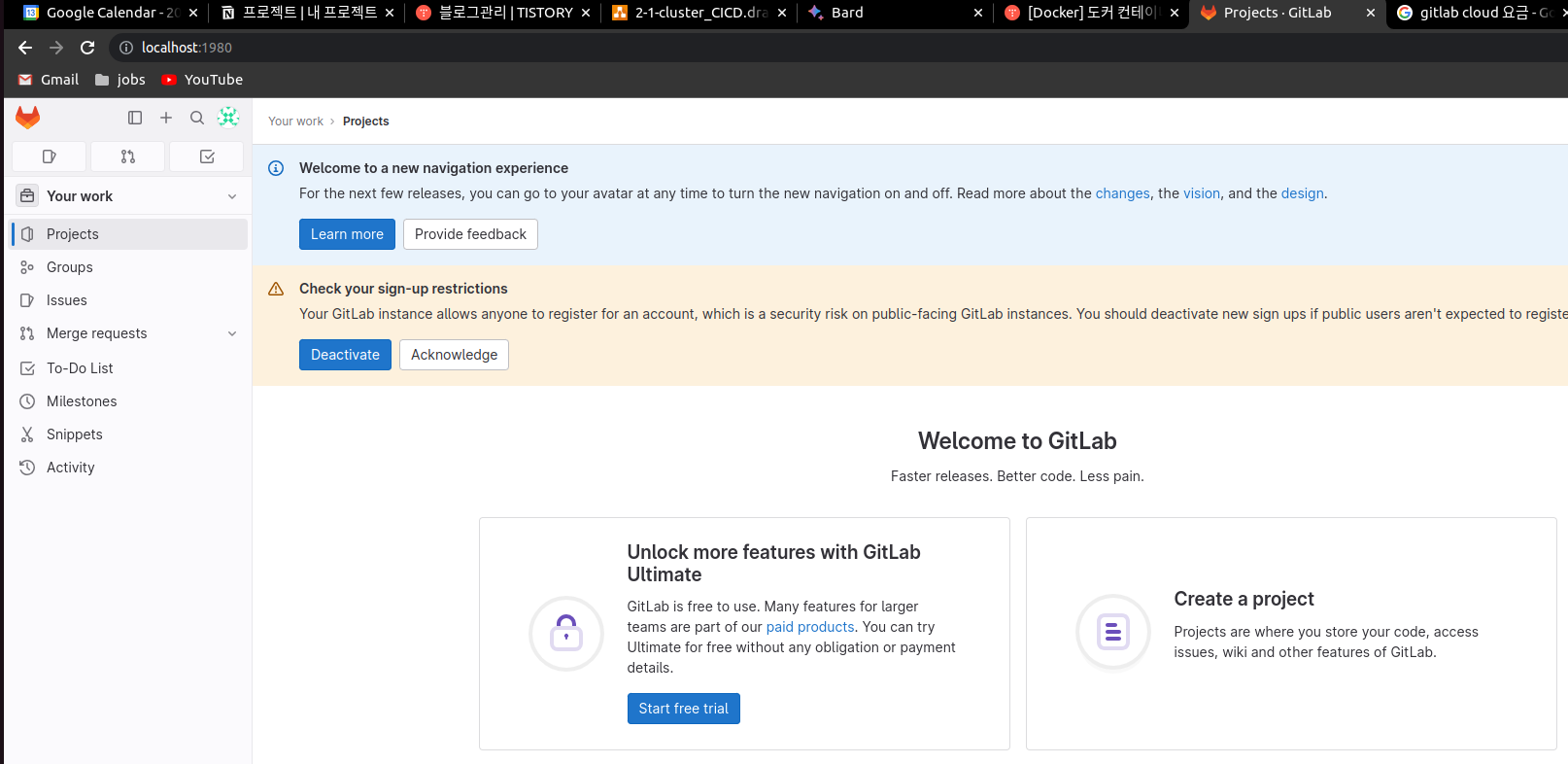
Task: Click the Activity history icon
Action: 27,468
